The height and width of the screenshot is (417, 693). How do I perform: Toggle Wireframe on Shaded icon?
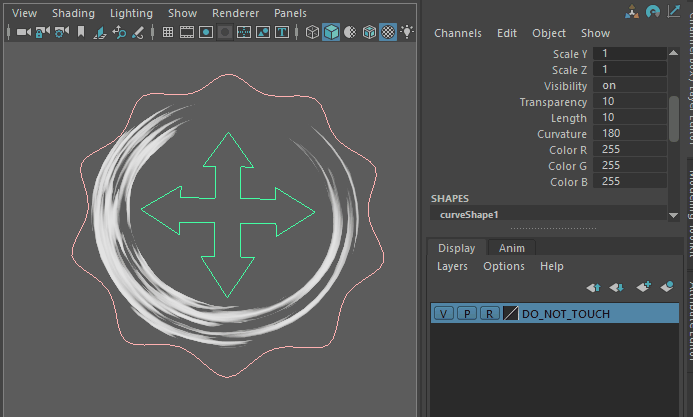(x=369, y=32)
